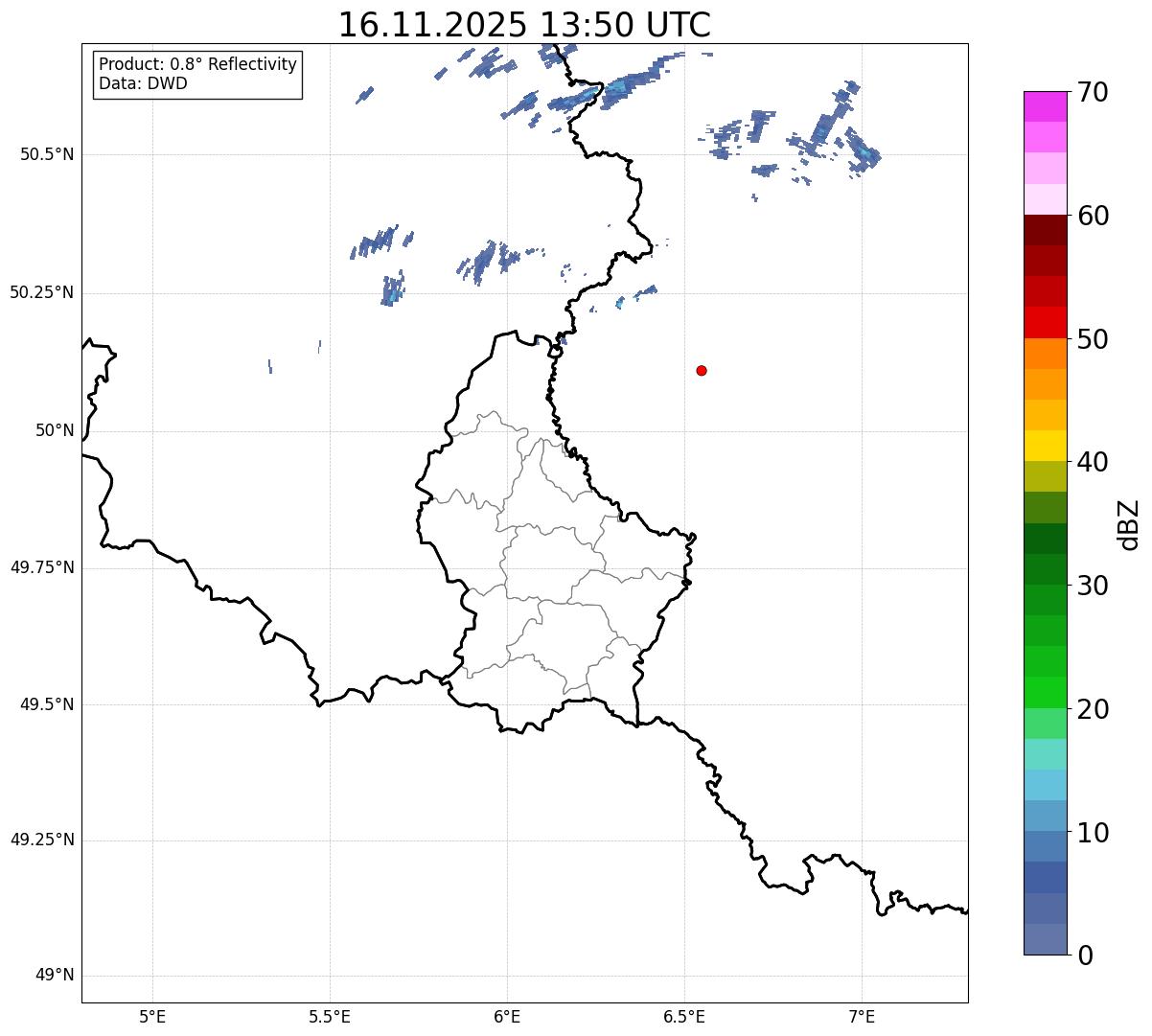Image resolution: width=1152 pixels, height=1036 pixels.
Task: Click the plot title timestamp 16.11.2025 13:50 UTC
Action: click(x=524, y=25)
